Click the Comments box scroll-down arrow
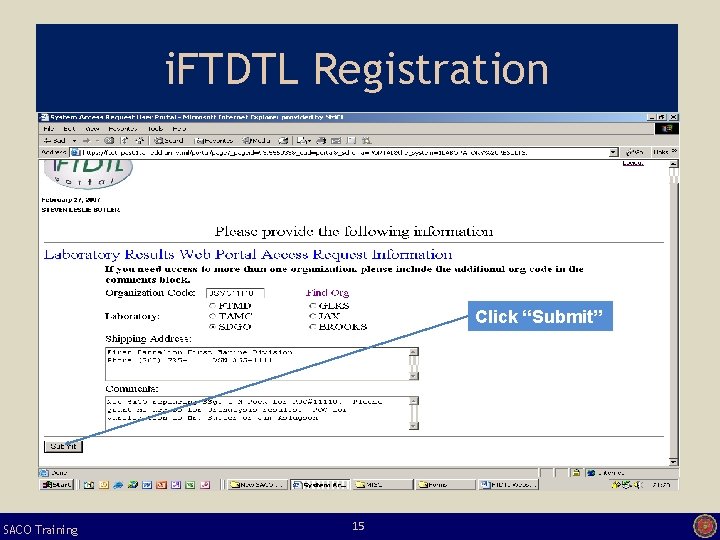Image resolution: width=720 pixels, height=540 pixels. click(x=414, y=426)
